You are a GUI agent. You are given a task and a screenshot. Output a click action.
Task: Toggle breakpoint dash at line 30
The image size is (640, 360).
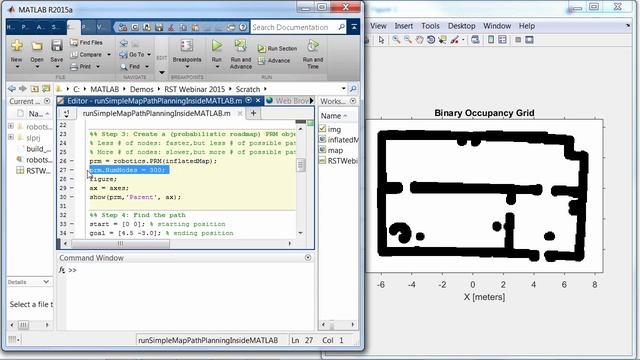(x=72, y=197)
